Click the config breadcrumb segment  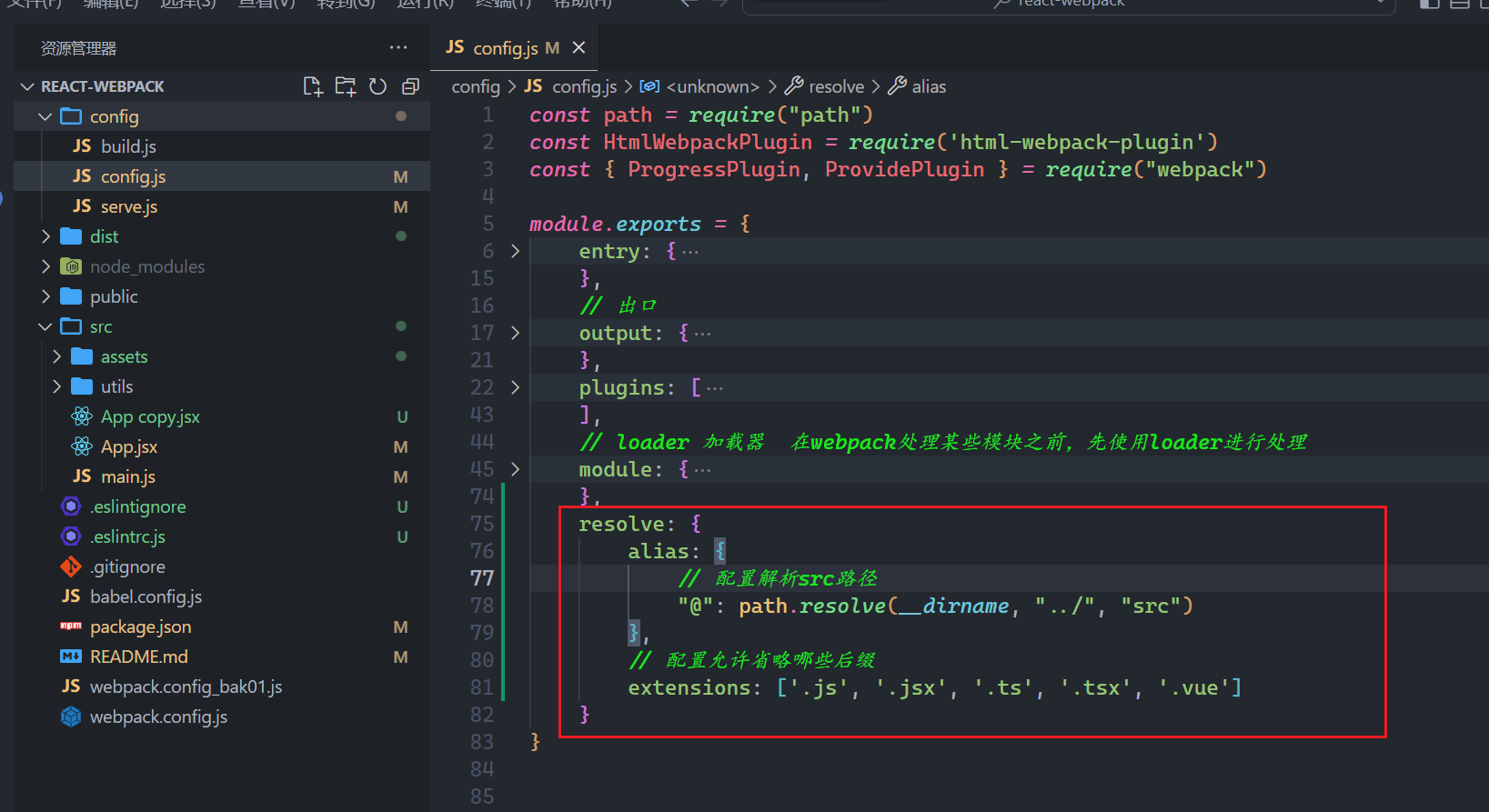[476, 86]
